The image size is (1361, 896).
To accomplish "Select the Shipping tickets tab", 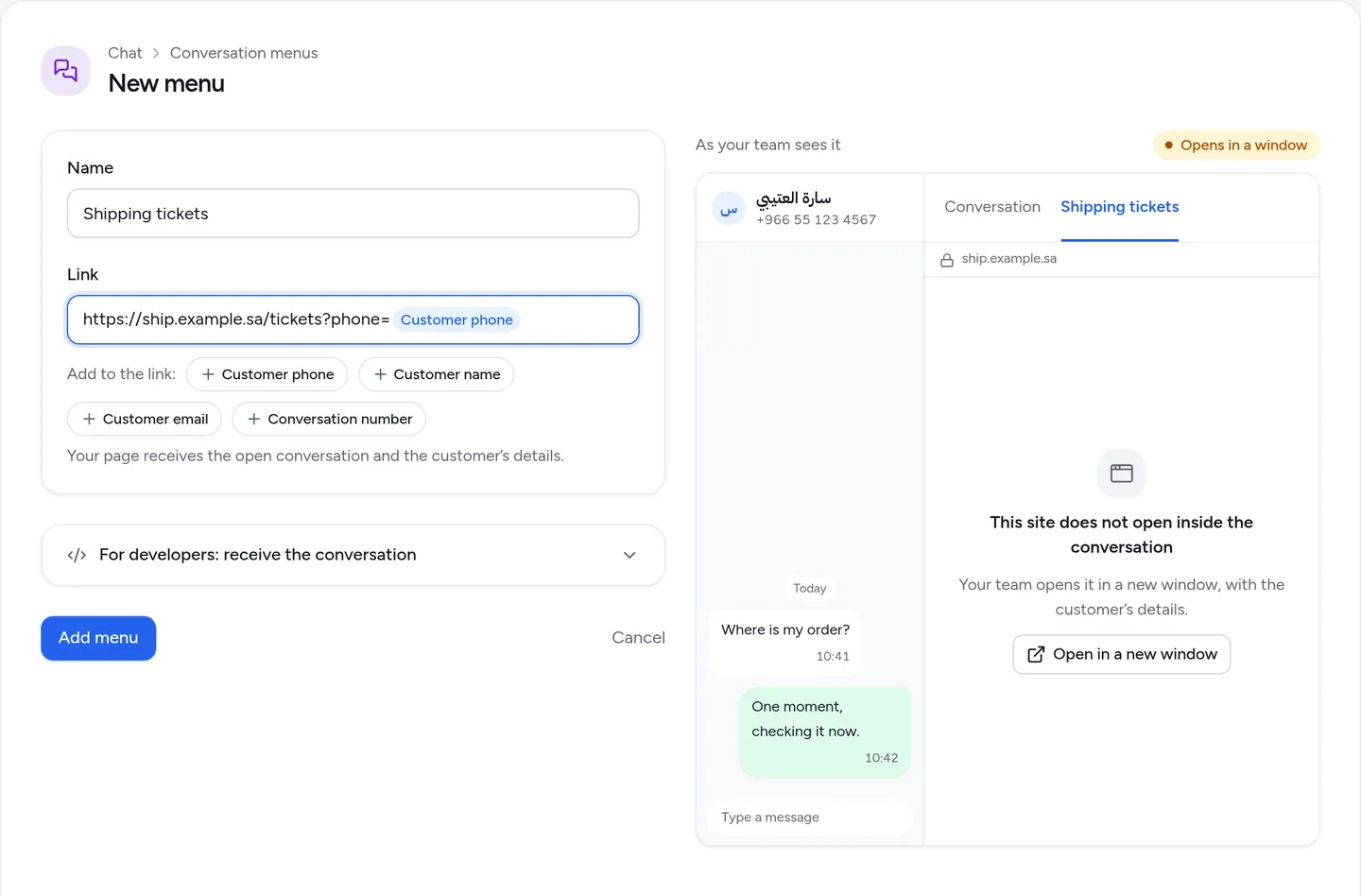I will tap(1120, 207).
